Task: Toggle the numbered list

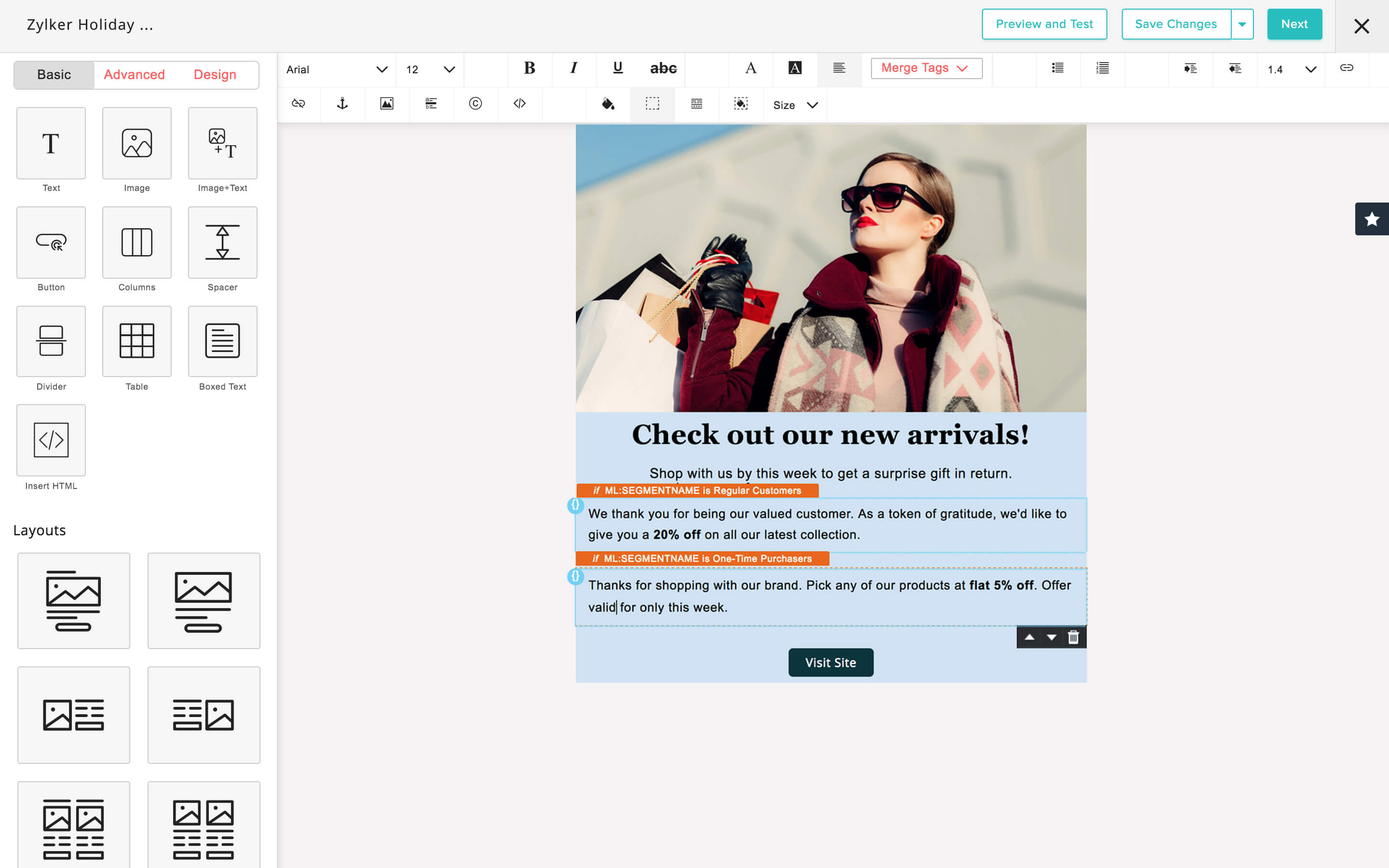Action: point(1103,68)
